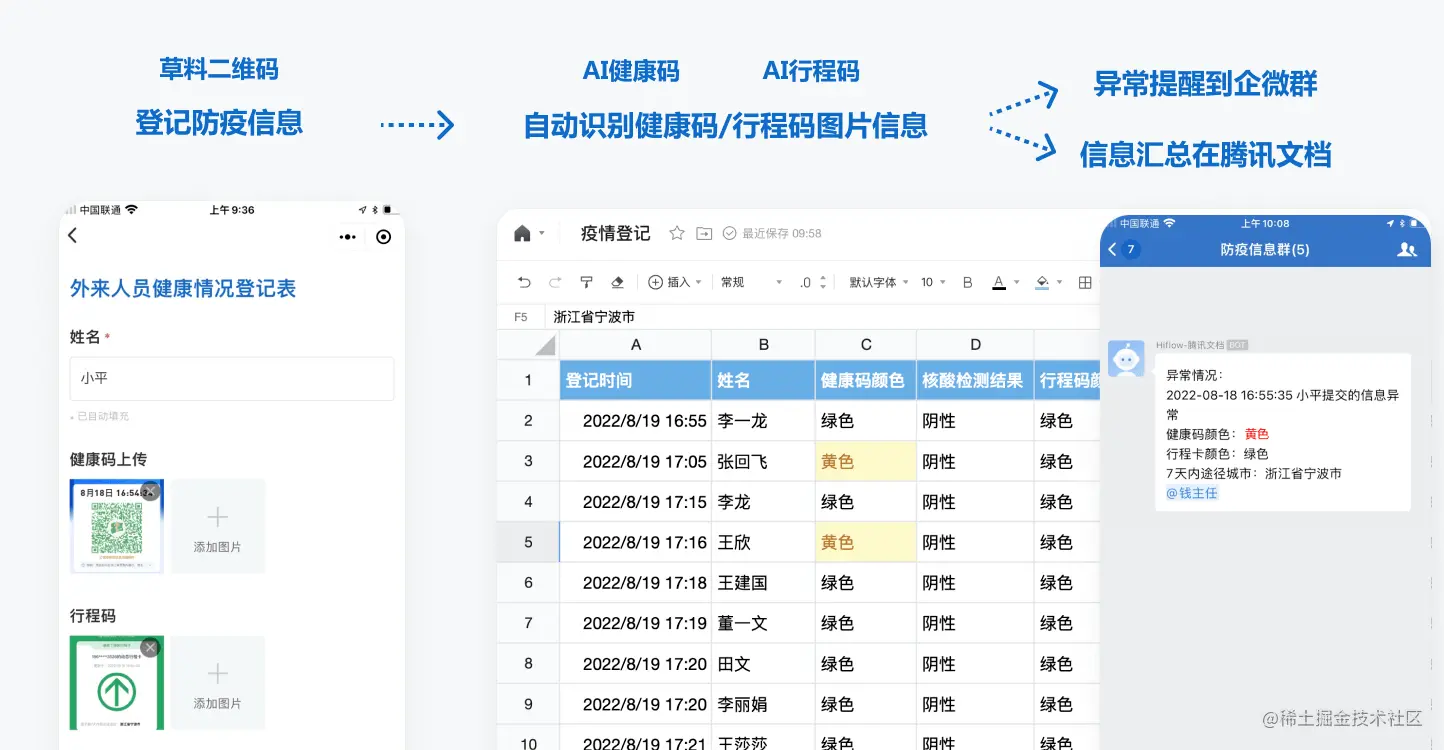Tap the back arrow in registration form
Viewport: 1444px width, 750px height.
point(72,236)
